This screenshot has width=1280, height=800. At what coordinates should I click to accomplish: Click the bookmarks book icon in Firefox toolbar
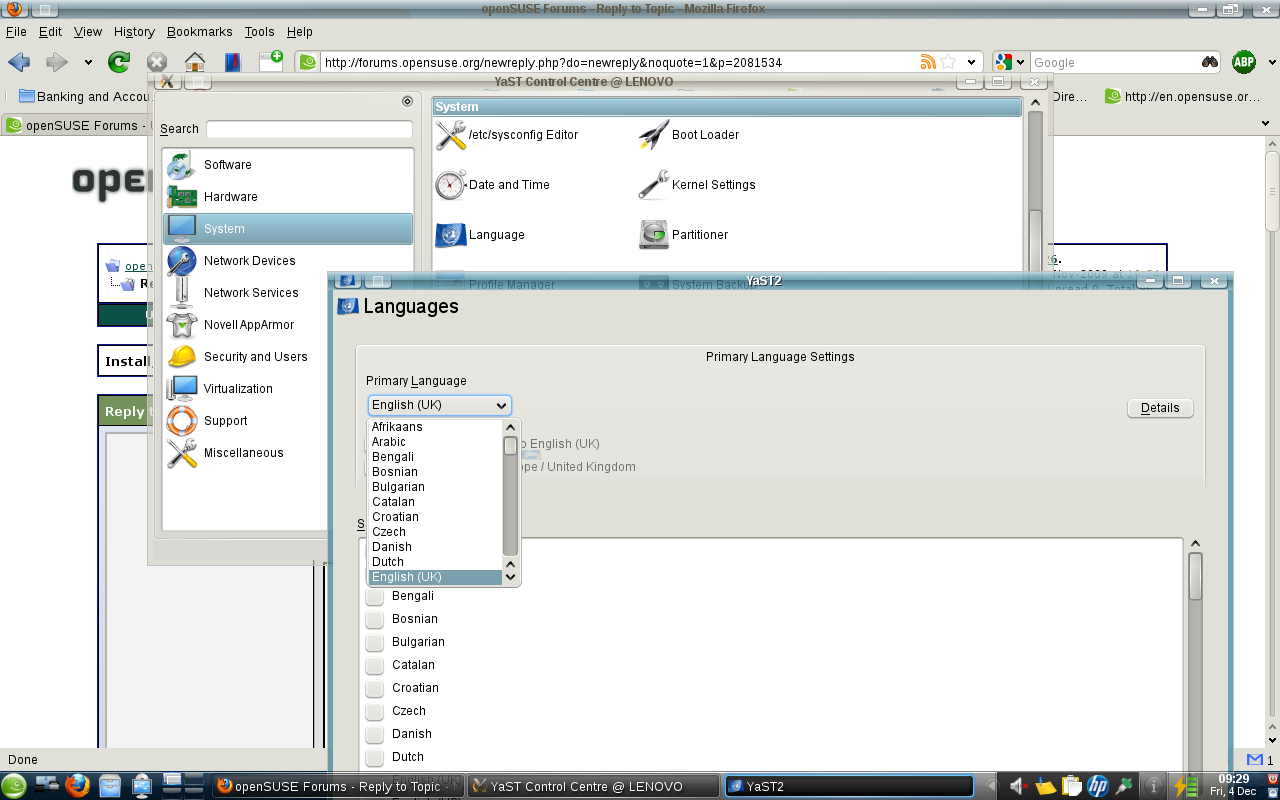232,62
